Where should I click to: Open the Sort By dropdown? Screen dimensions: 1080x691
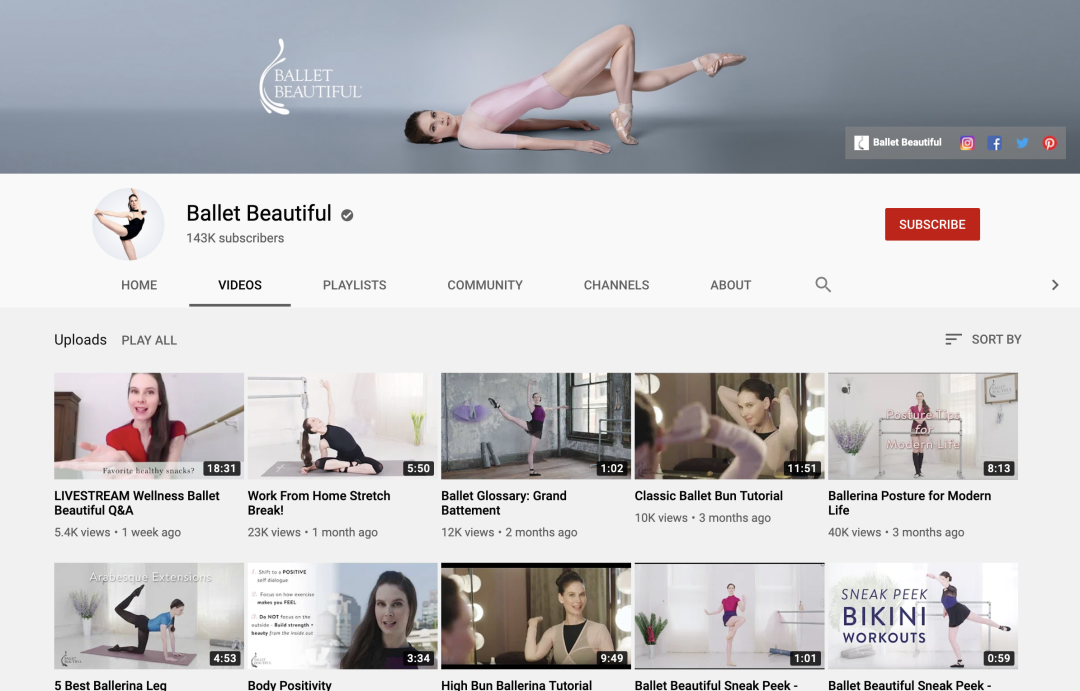pos(983,340)
